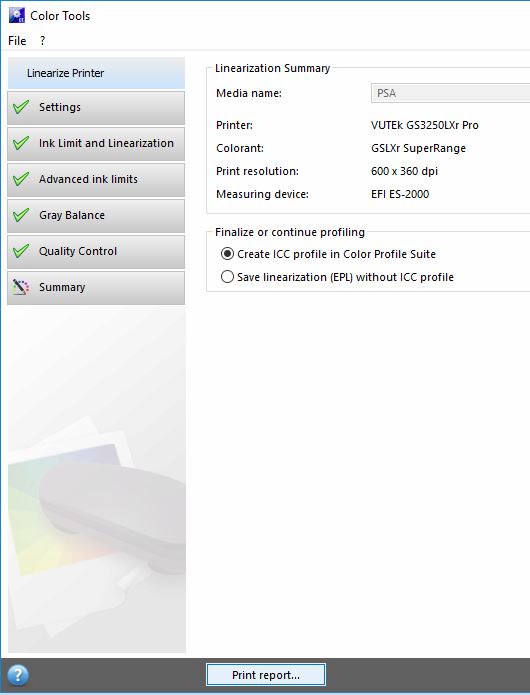The image size is (530, 695).
Task: Click the Summary step palette icon
Action: pyautogui.click(x=21, y=287)
